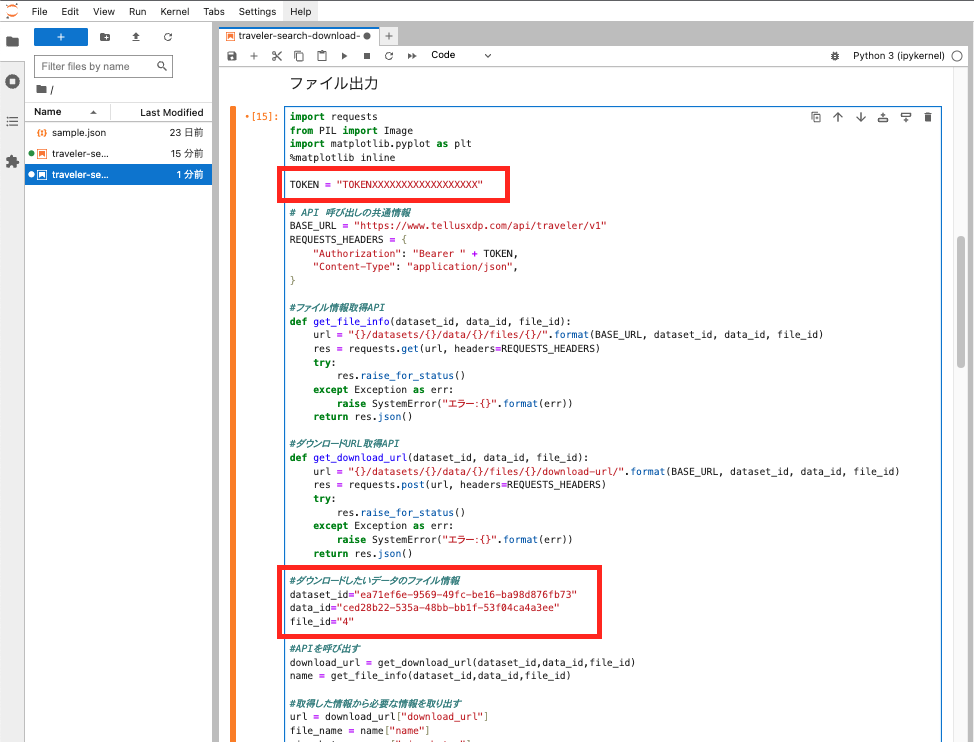Click the def get_download_url line

click(439, 458)
